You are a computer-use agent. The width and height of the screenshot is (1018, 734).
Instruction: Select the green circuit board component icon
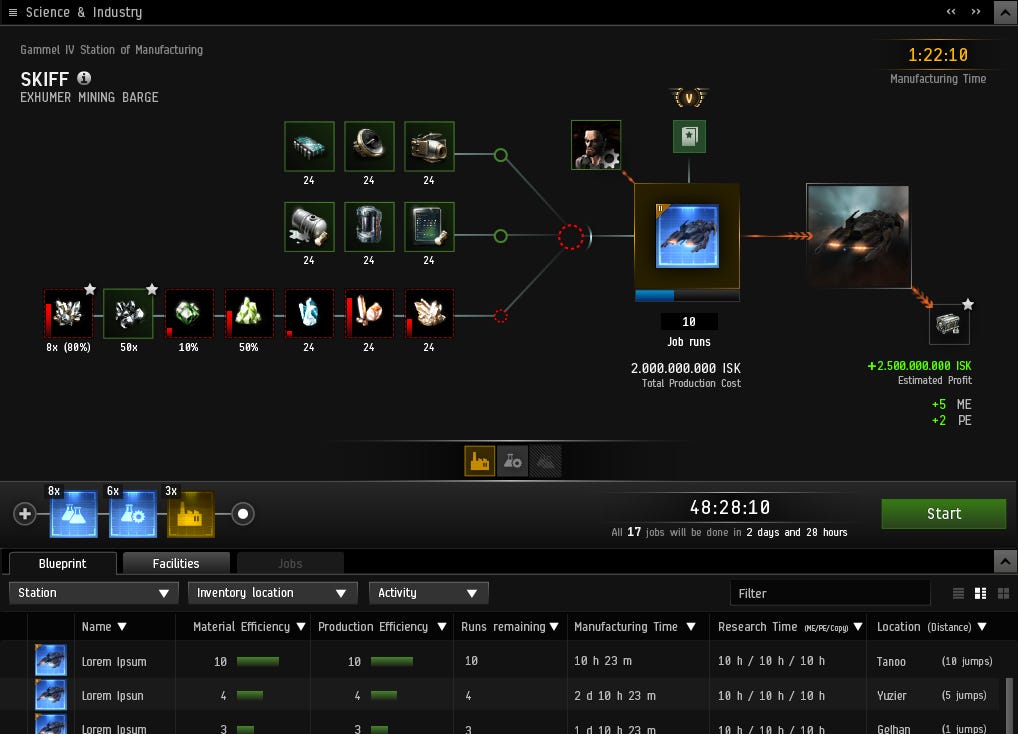429,226
